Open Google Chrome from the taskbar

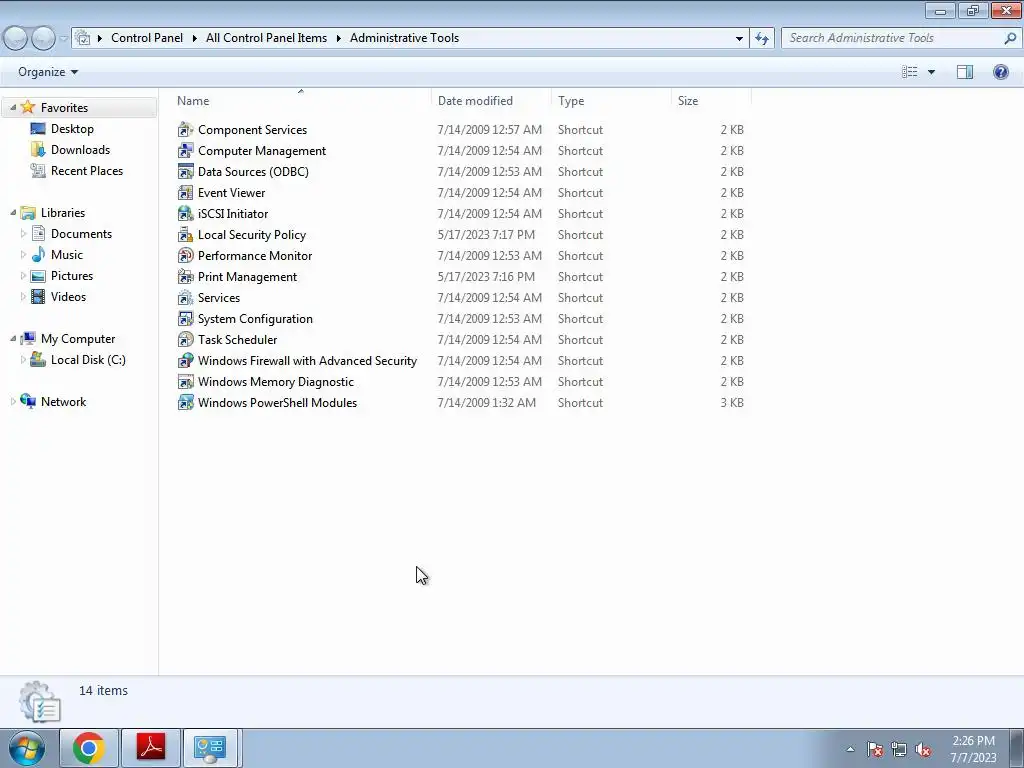pyautogui.click(x=89, y=748)
